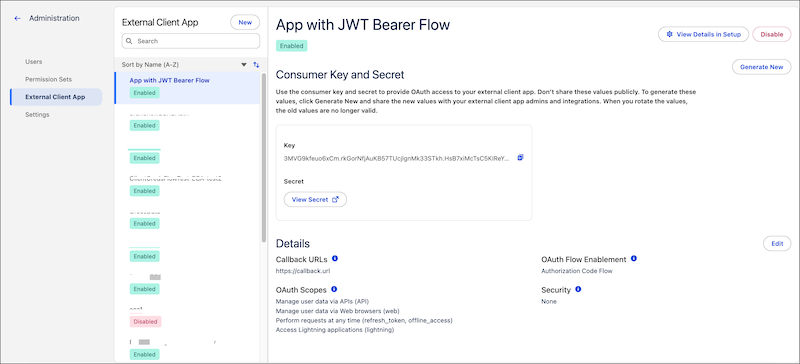Click Authorization Code Flow text
800x364 pixels.
[577, 271]
